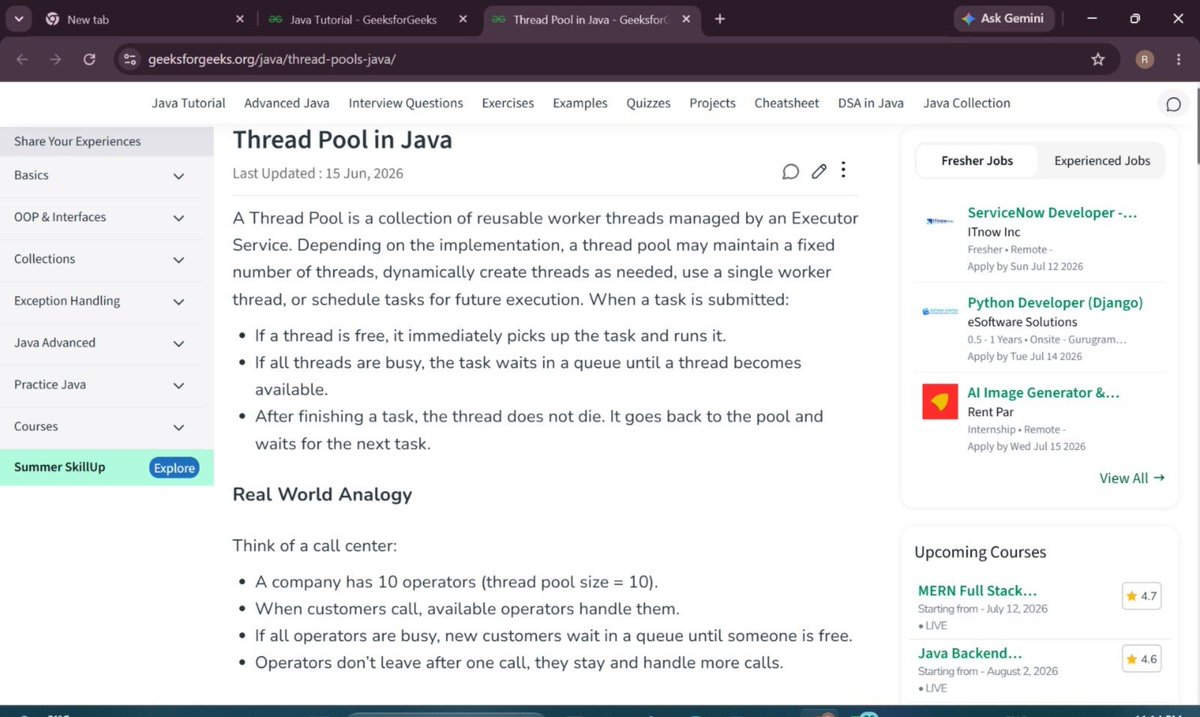Close the Java Tutorial tab

465,19
